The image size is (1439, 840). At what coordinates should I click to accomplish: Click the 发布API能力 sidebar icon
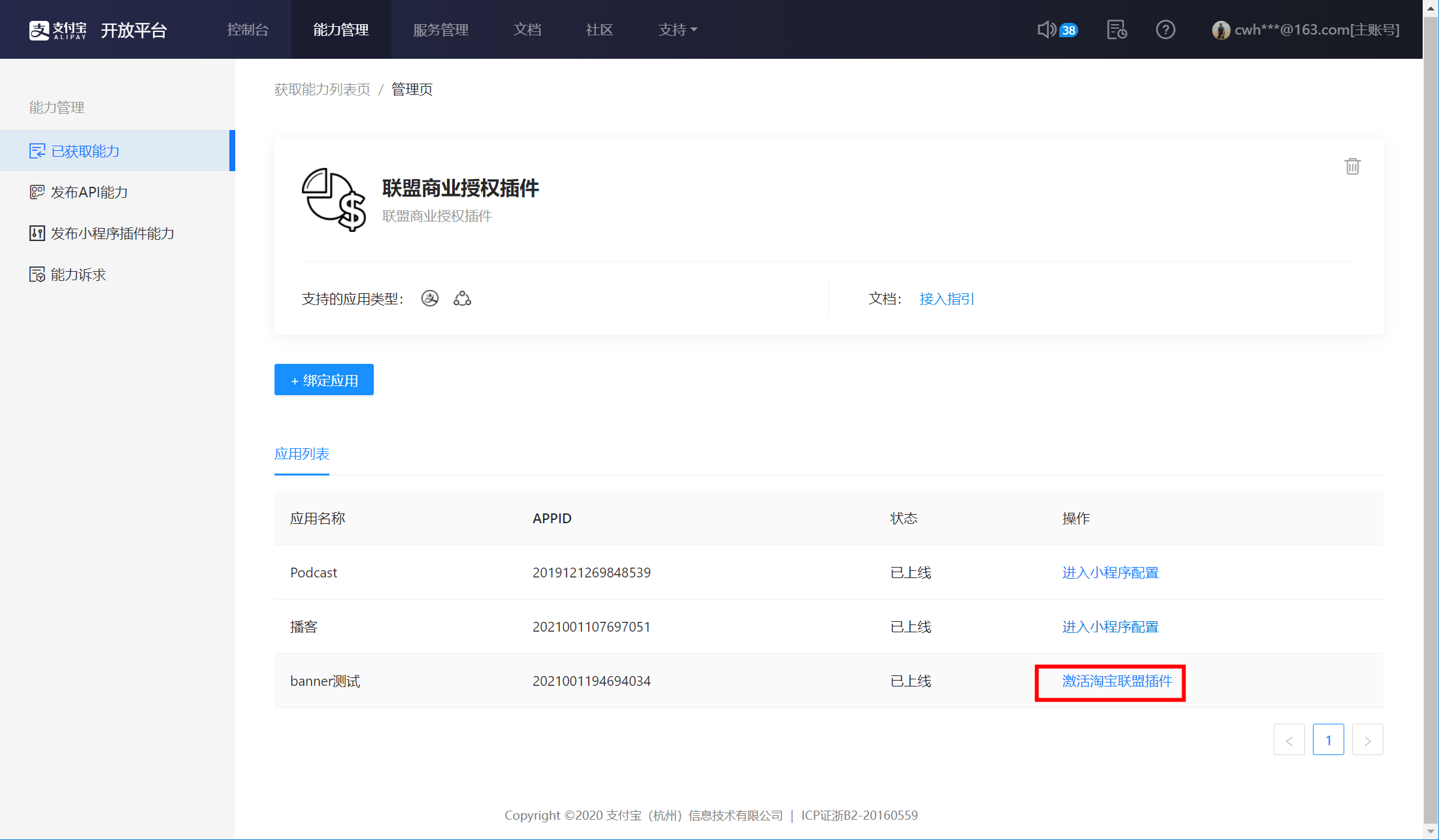(37, 192)
